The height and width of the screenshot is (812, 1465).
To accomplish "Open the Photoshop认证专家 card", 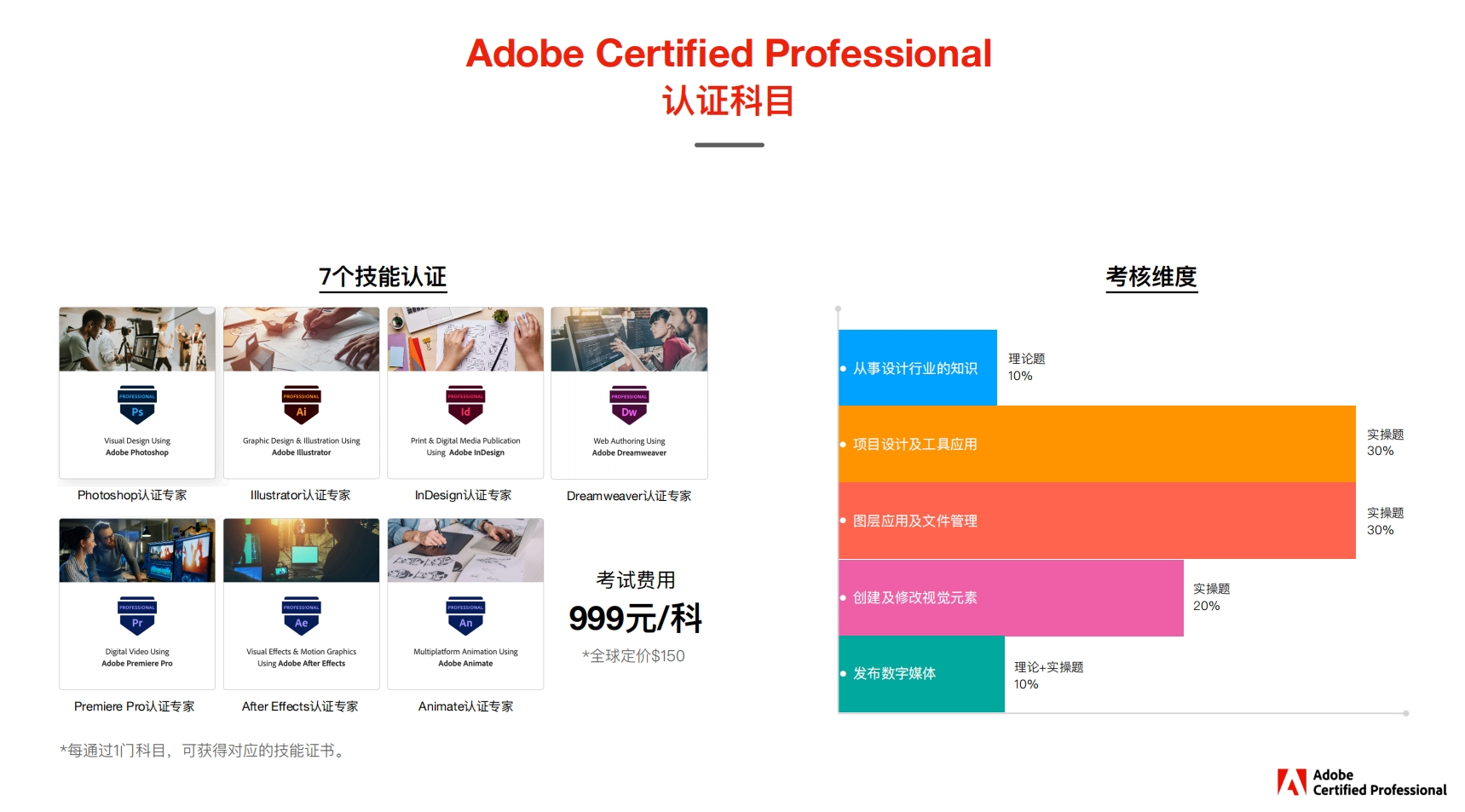I will tap(136, 393).
